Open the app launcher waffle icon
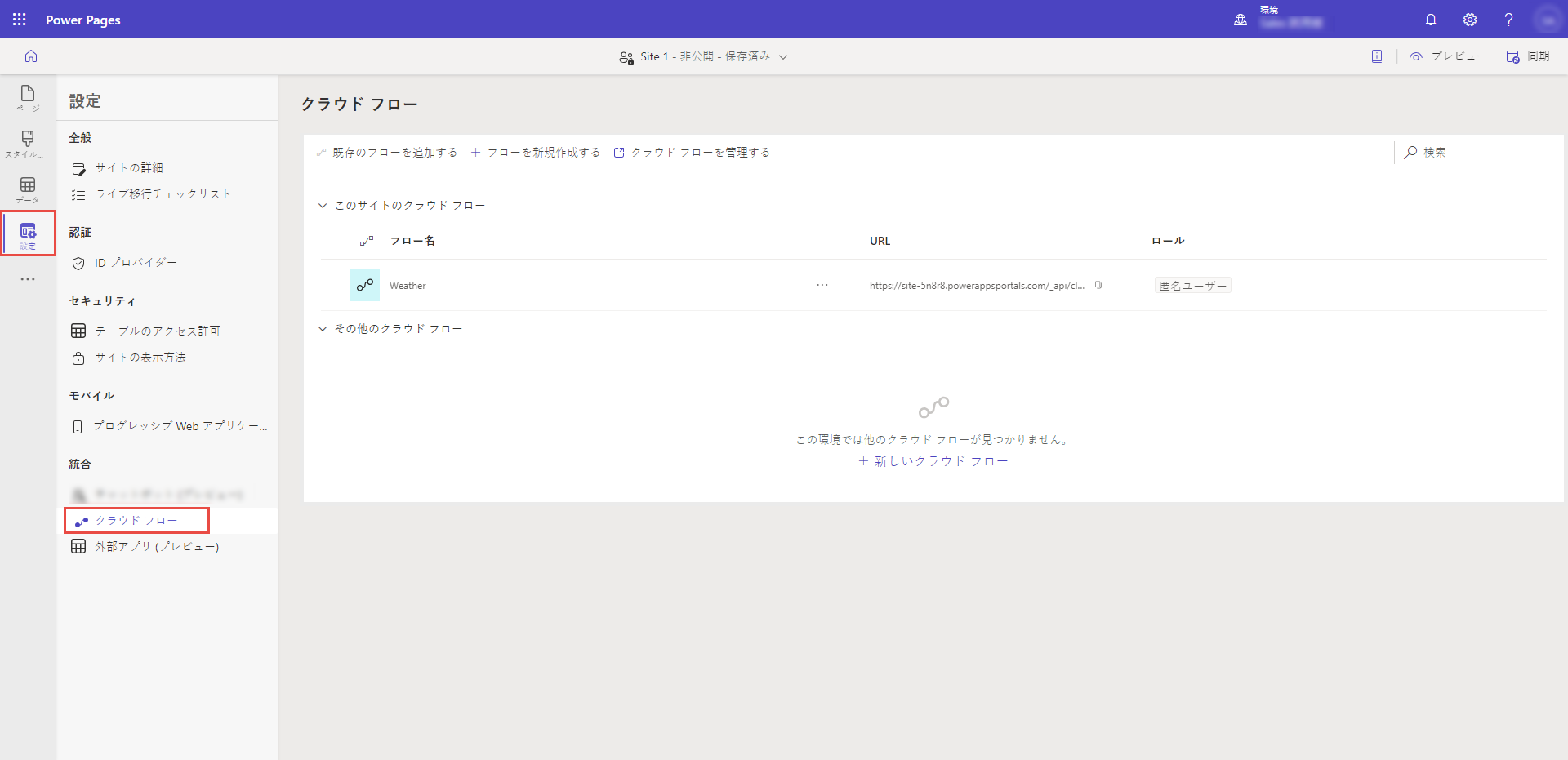 [20, 20]
